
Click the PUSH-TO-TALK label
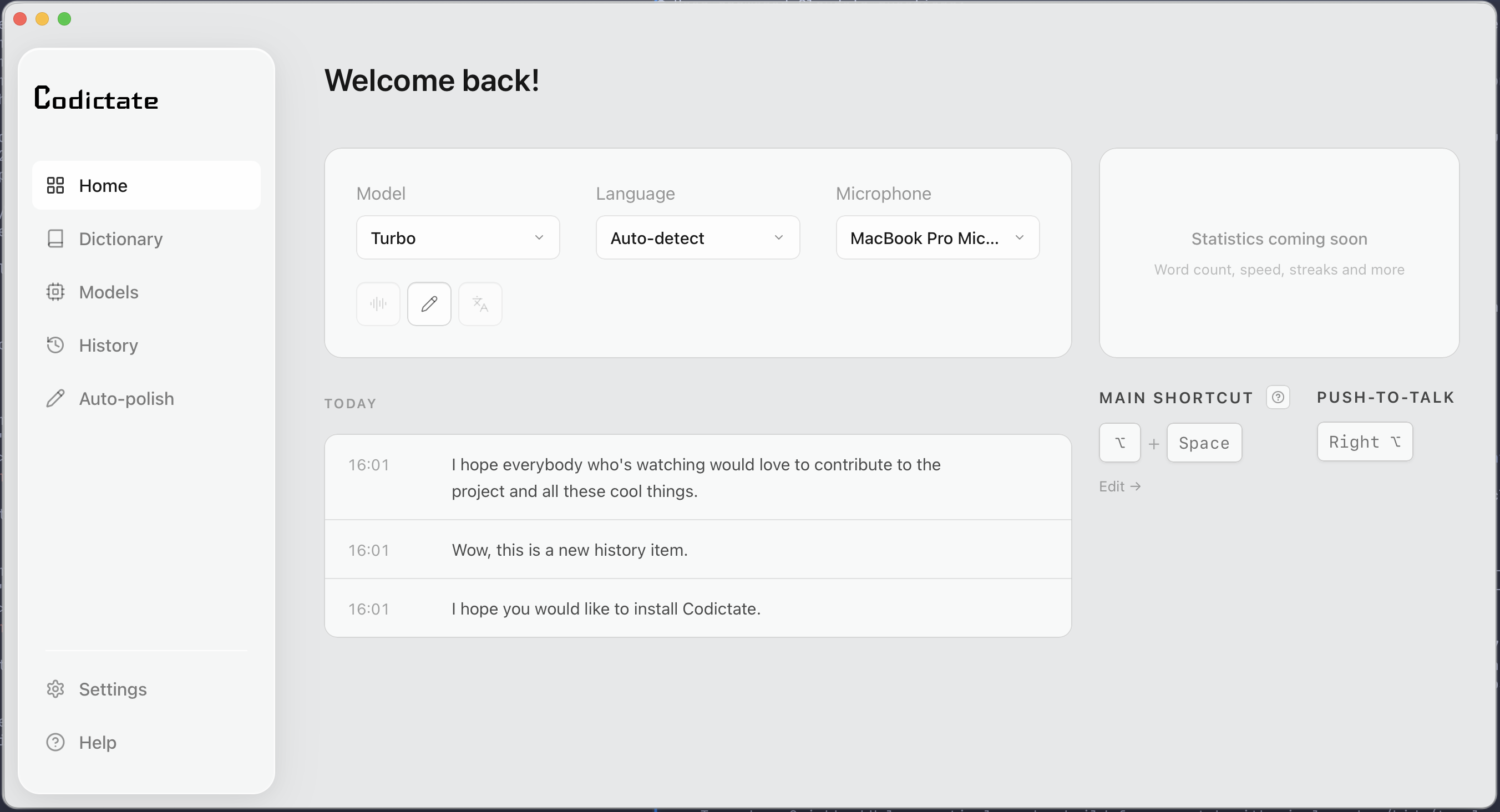click(x=1385, y=397)
